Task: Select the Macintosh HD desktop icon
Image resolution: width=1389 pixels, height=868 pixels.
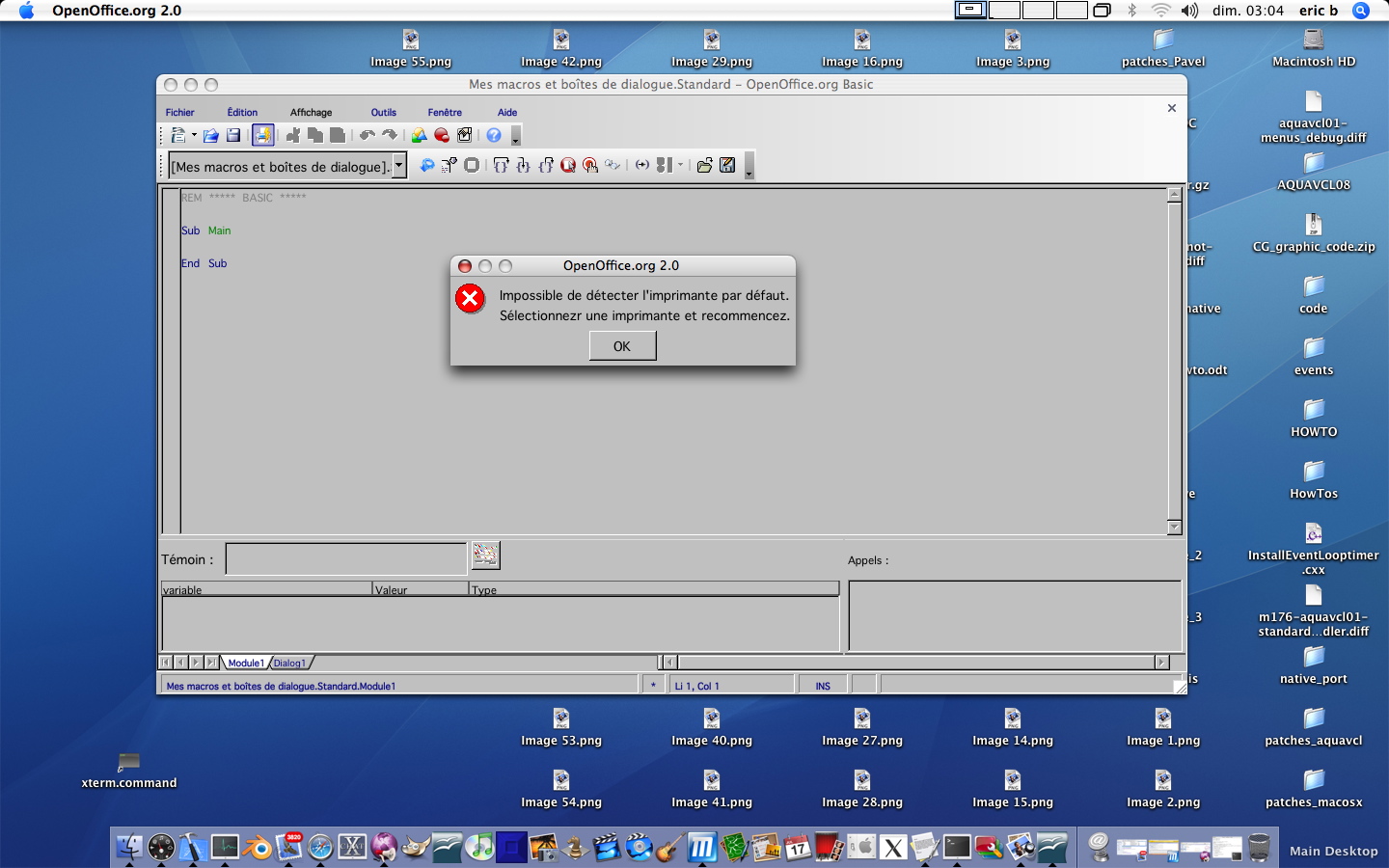Action: [1314, 48]
